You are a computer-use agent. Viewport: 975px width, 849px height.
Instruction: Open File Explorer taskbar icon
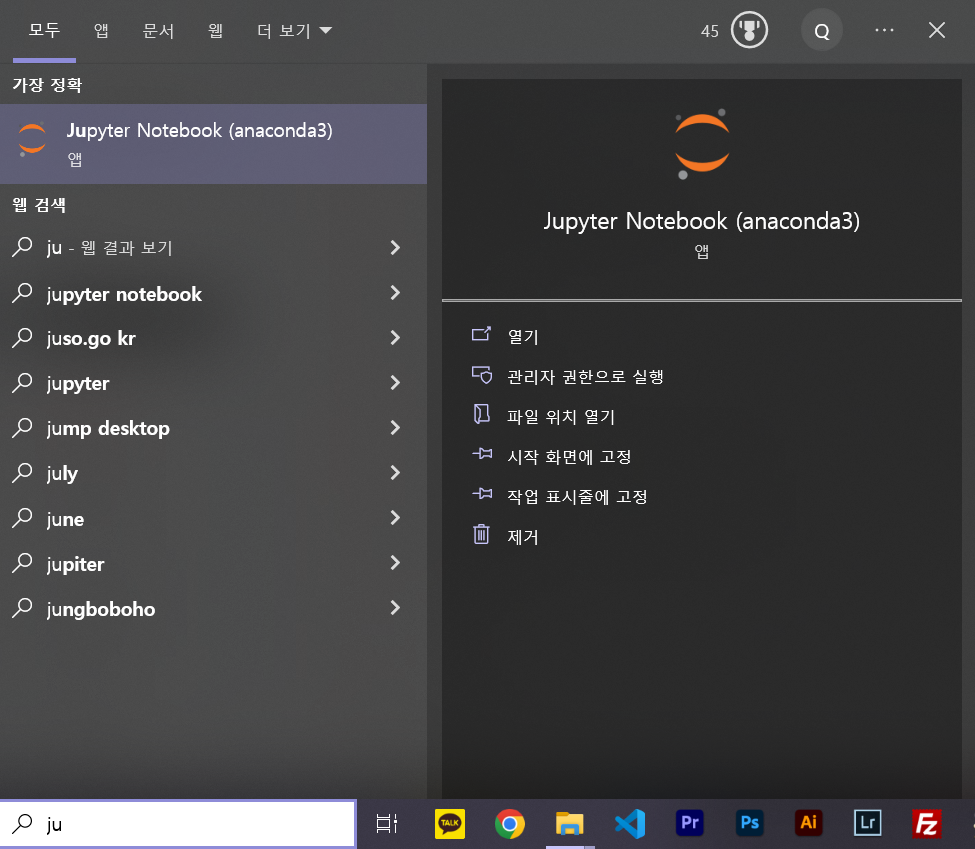[x=569, y=823]
